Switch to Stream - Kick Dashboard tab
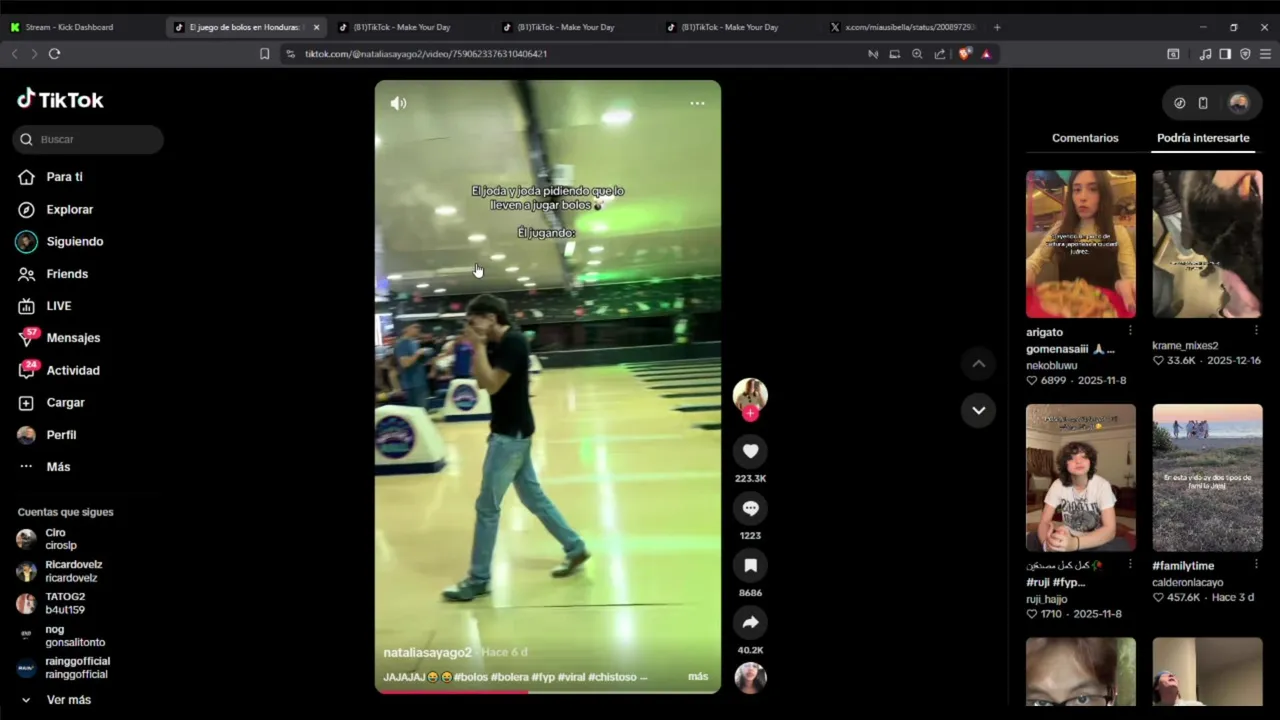This screenshot has width=1280, height=720. [69, 27]
